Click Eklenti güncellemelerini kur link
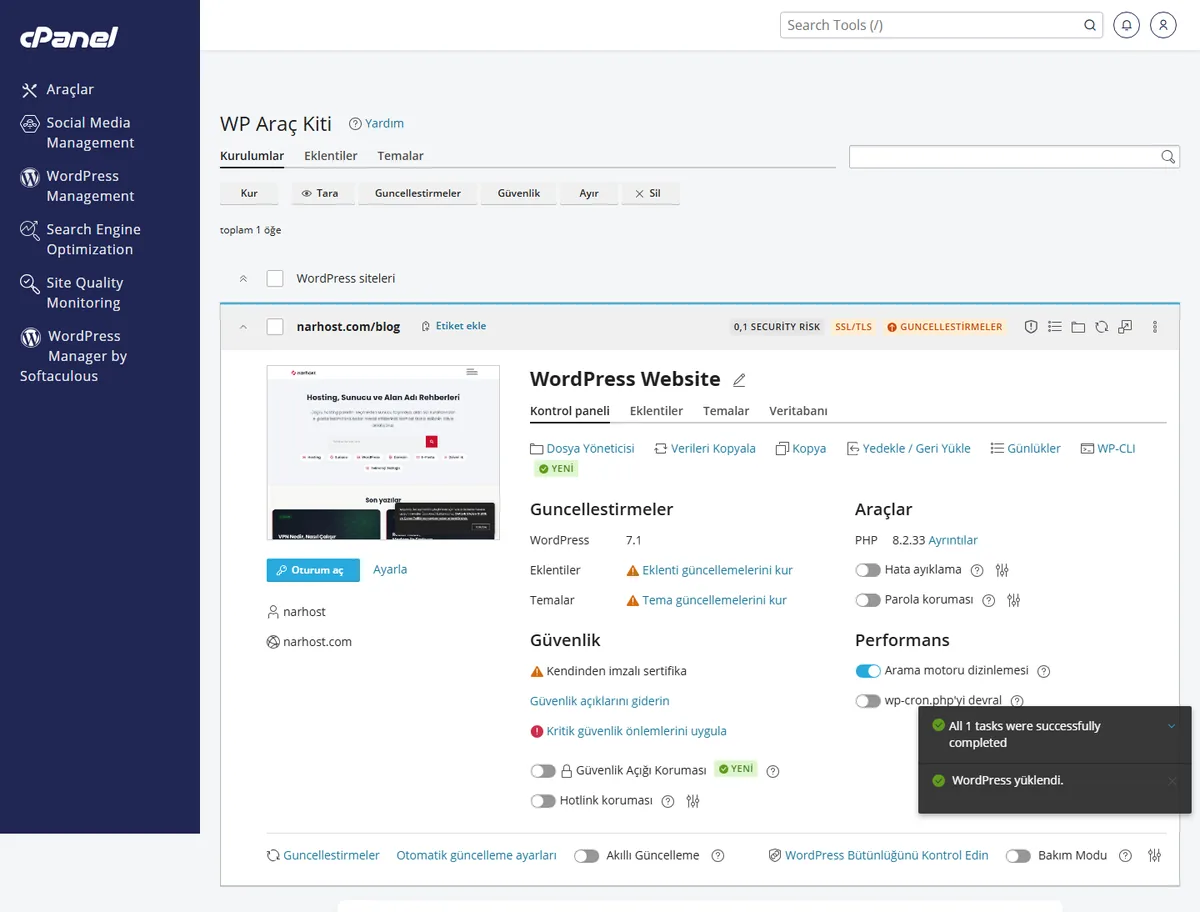This screenshot has height=912, width=1200. pyautogui.click(x=717, y=570)
